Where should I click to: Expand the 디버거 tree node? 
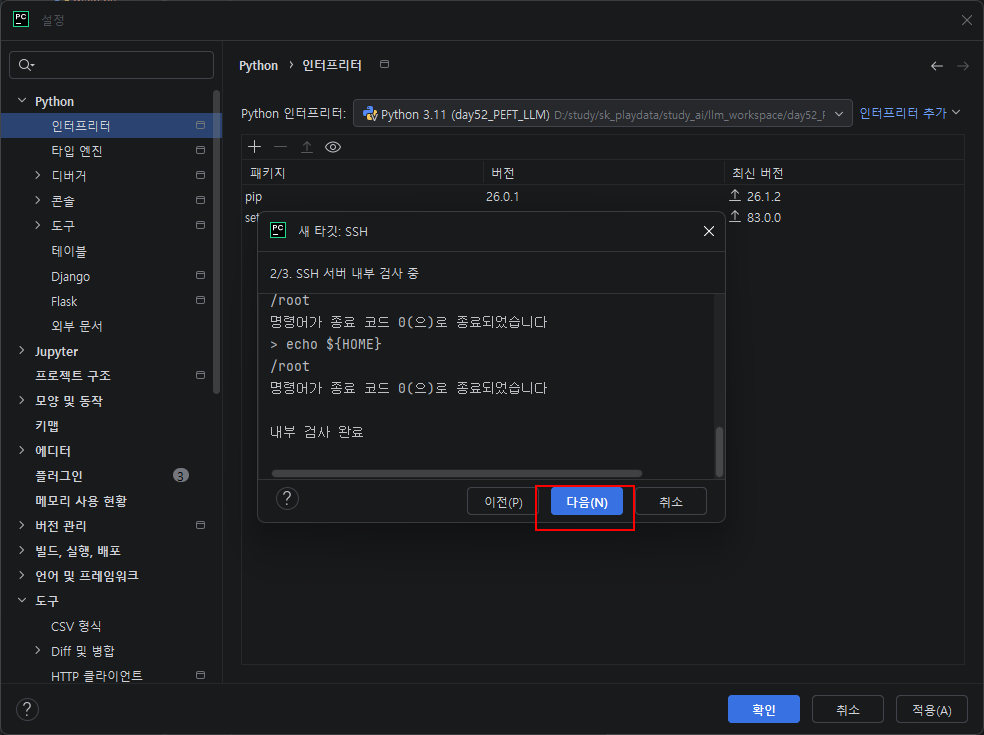pos(38,175)
